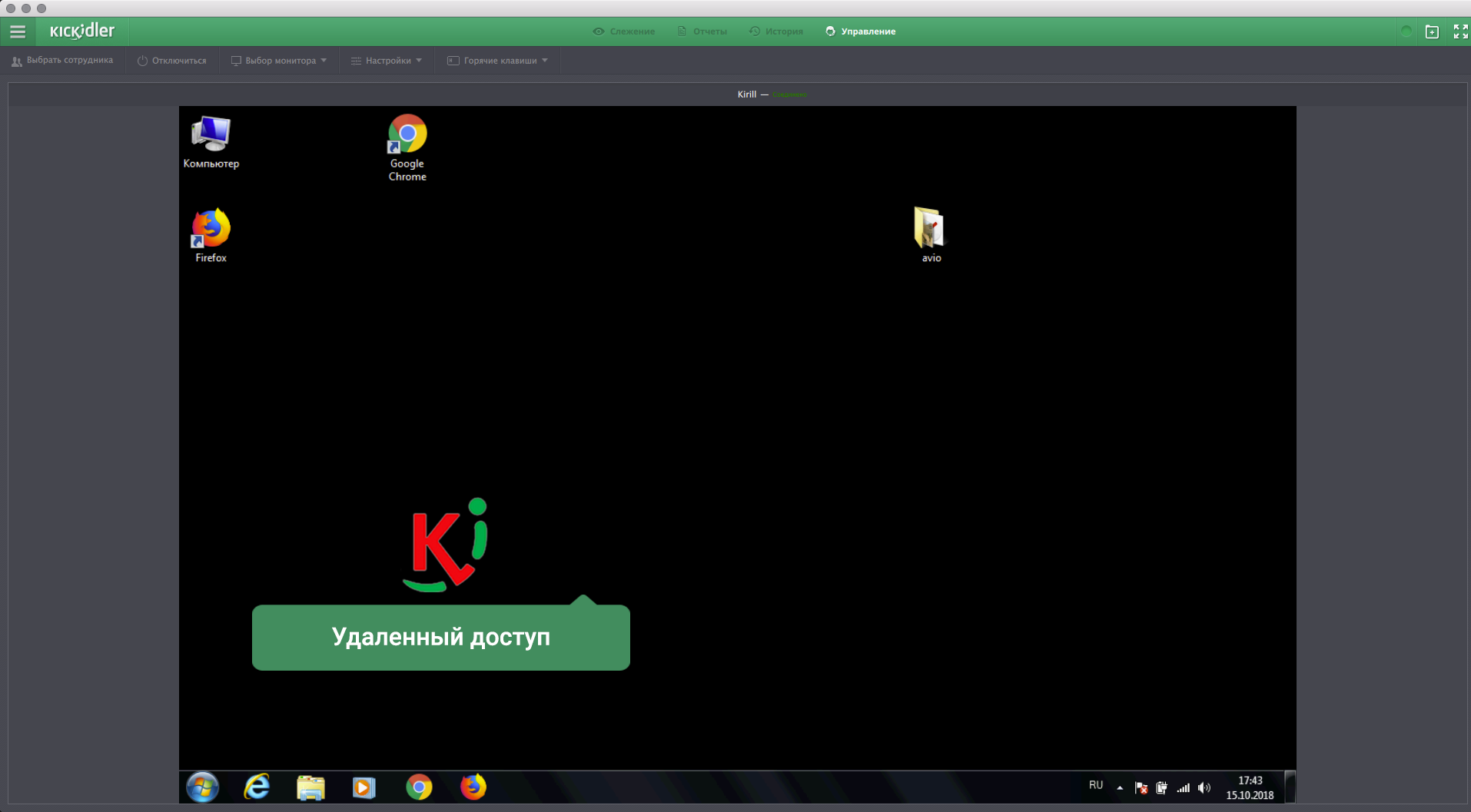
Task: Select the avio folder on desktop
Action: pos(931,235)
